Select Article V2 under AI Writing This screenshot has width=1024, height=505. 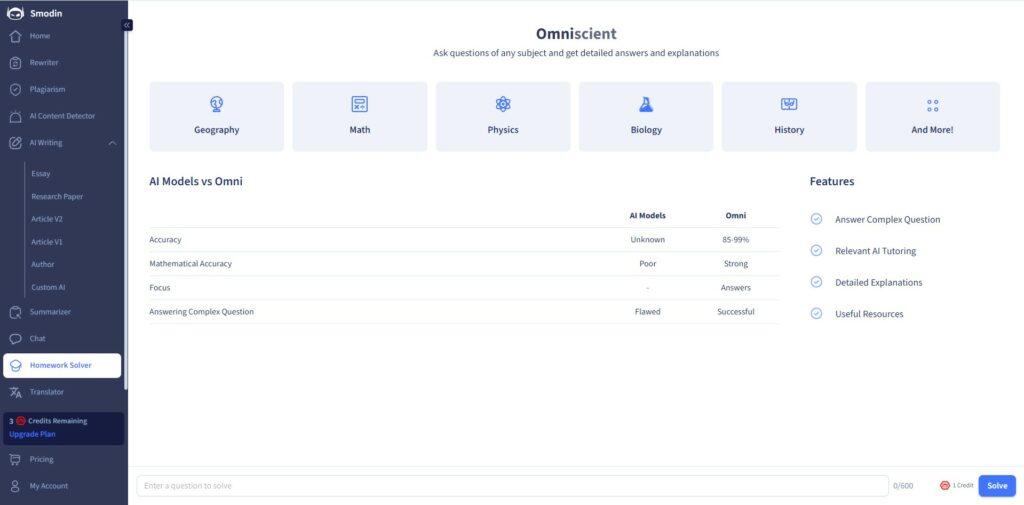47,220
